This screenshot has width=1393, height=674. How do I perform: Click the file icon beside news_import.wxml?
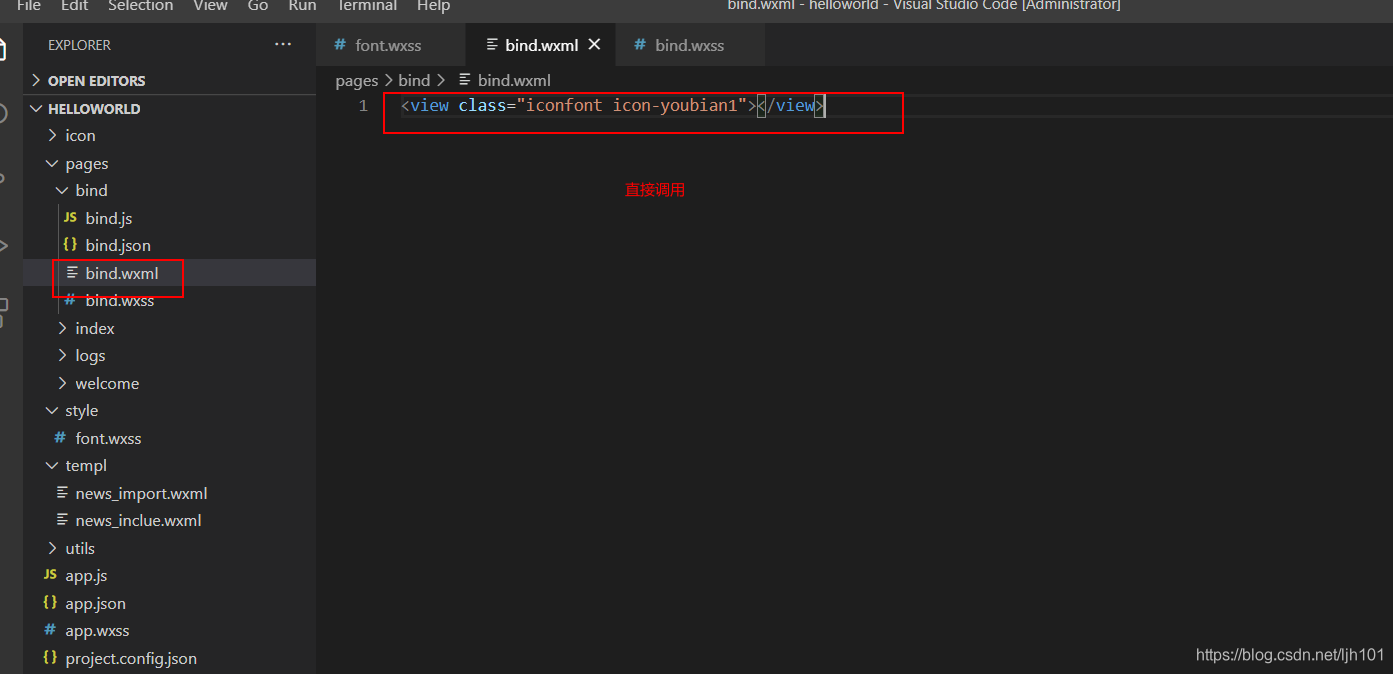(62, 493)
